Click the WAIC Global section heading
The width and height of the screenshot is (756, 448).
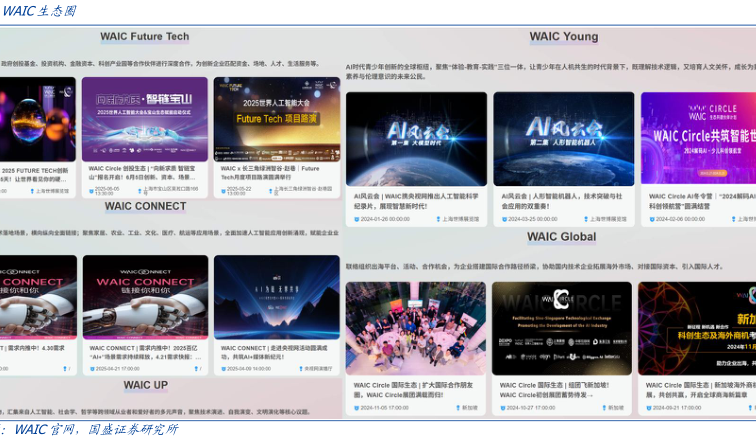tap(561, 237)
